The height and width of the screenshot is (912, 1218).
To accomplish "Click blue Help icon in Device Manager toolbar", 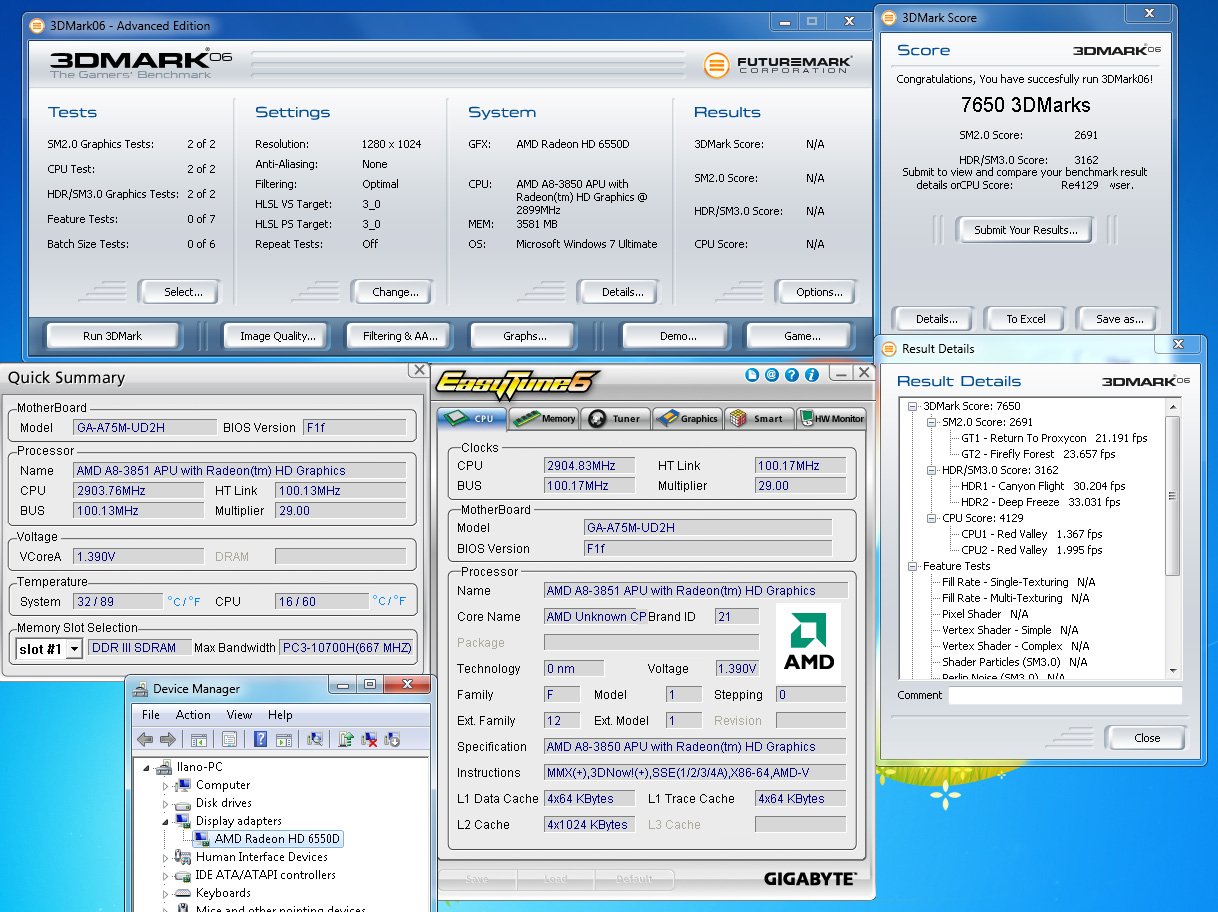I will pos(261,740).
